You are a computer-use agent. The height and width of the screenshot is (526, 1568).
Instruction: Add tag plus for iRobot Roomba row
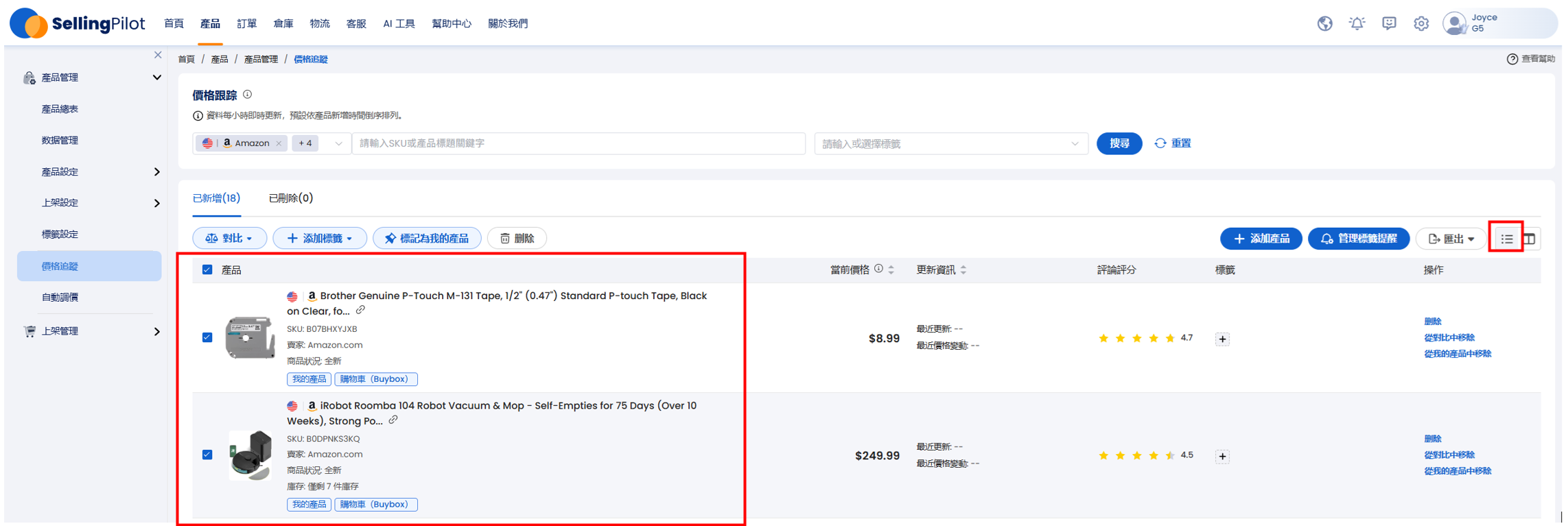pyautogui.click(x=1222, y=456)
